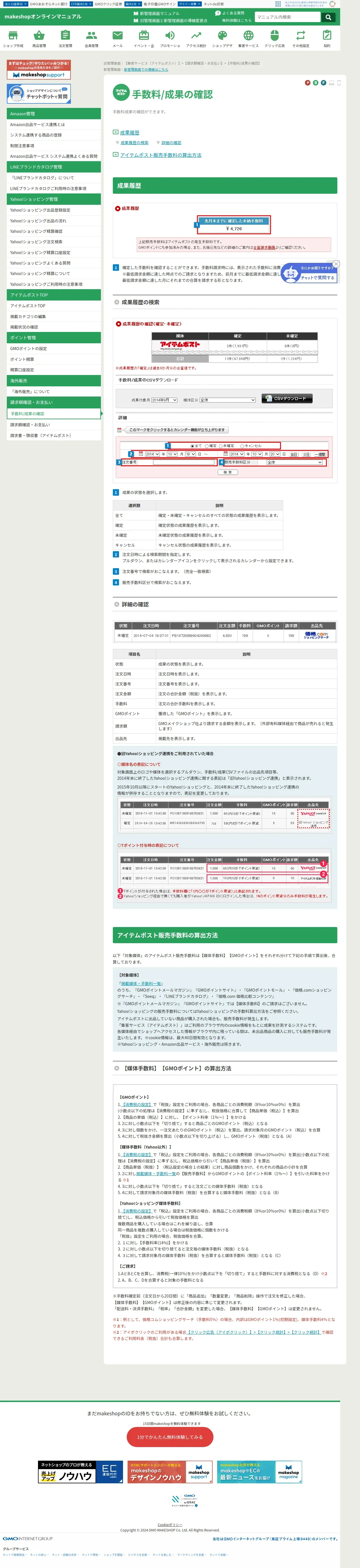Image resolution: width=360 pixels, height=1568 pixels.
Task: Open the 販売手数料区分 全体 dropdown
Action: pyautogui.click(x=295, y=463)
